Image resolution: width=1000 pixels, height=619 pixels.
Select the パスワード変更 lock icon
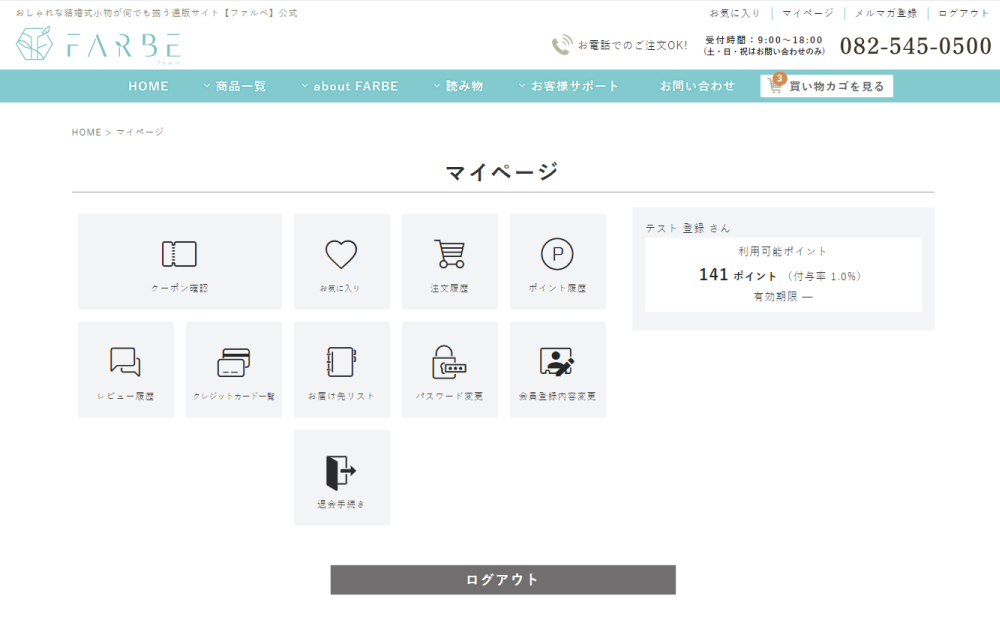[x=449, y=361]
